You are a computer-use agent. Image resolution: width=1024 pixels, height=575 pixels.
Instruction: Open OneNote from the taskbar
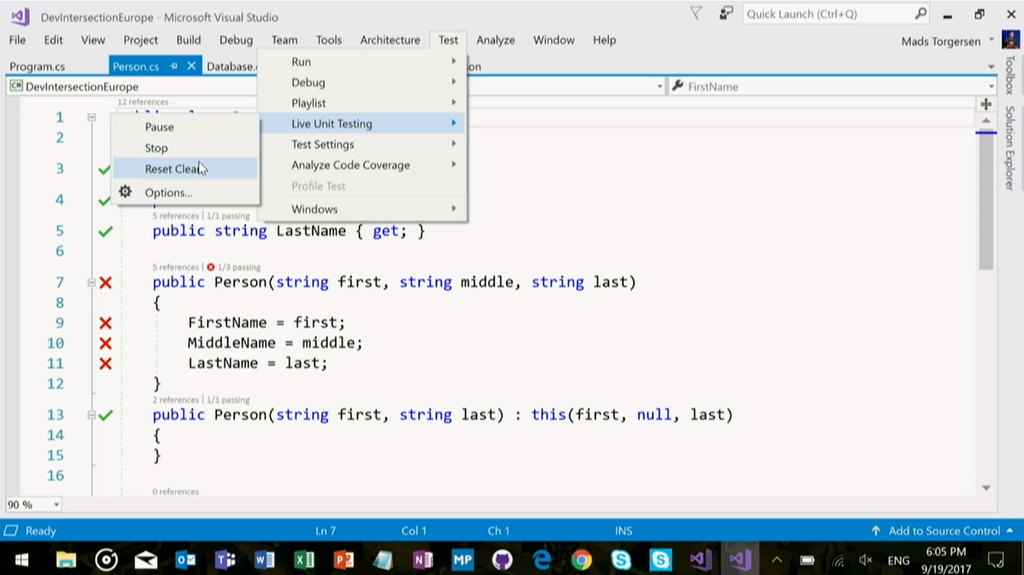(423, 560)
